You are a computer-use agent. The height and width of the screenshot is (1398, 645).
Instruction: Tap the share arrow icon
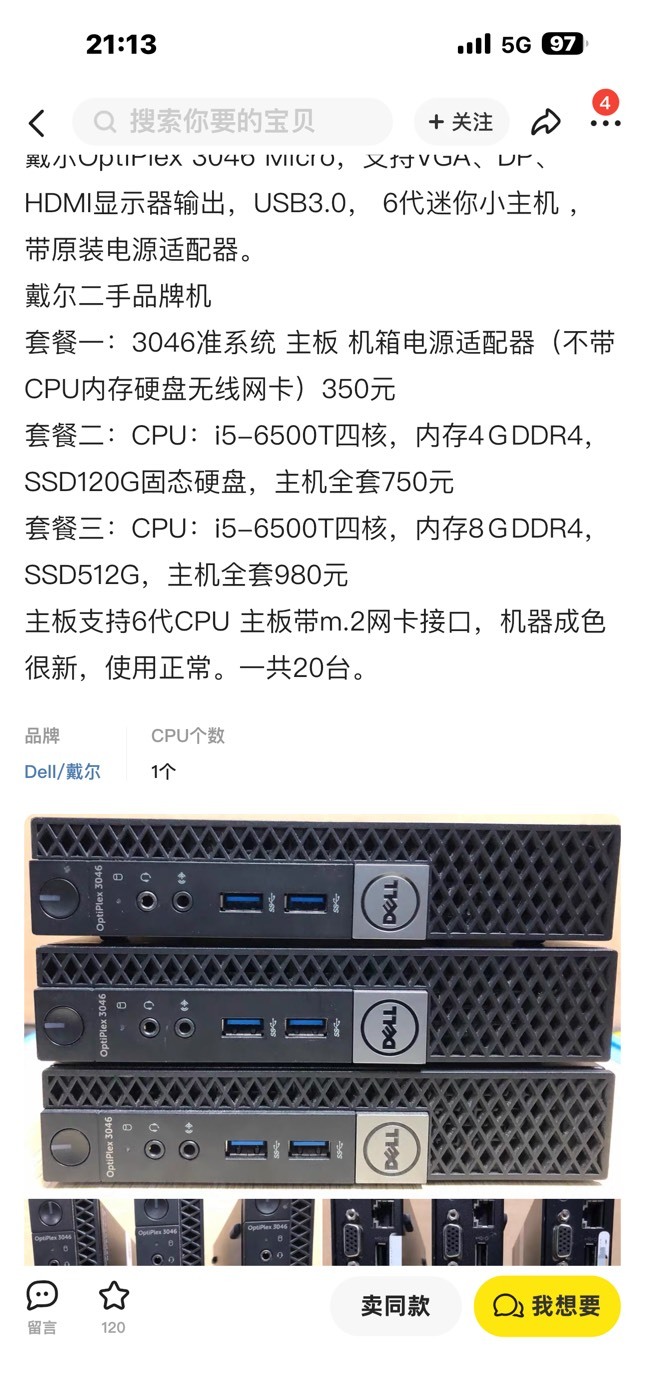pos(545,122)
